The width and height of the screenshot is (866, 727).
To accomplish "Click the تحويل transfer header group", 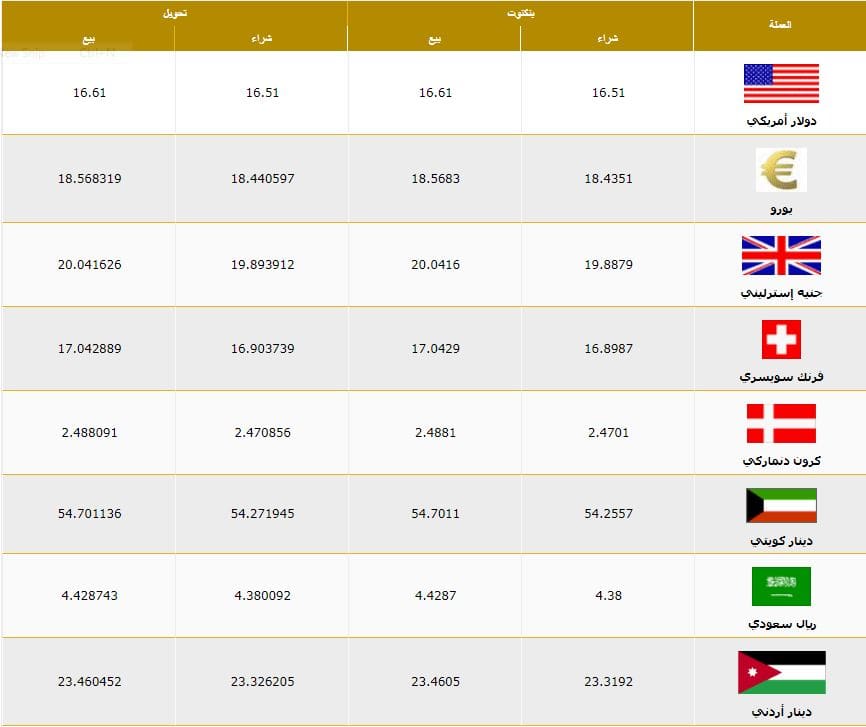I will pyautogui.click(x=175, y=13).
